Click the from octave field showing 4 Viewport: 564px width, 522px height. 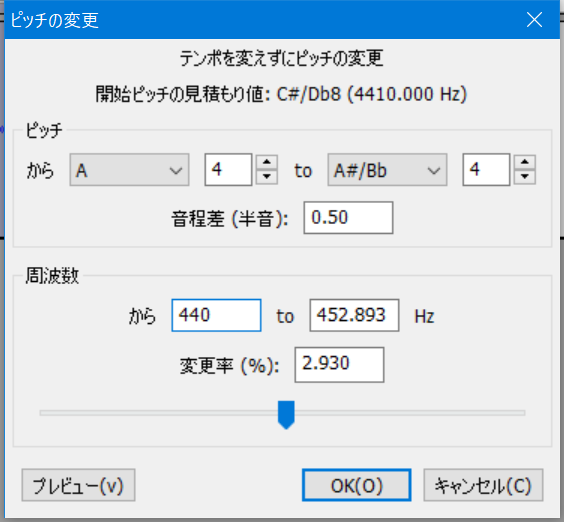click(228, 169)
